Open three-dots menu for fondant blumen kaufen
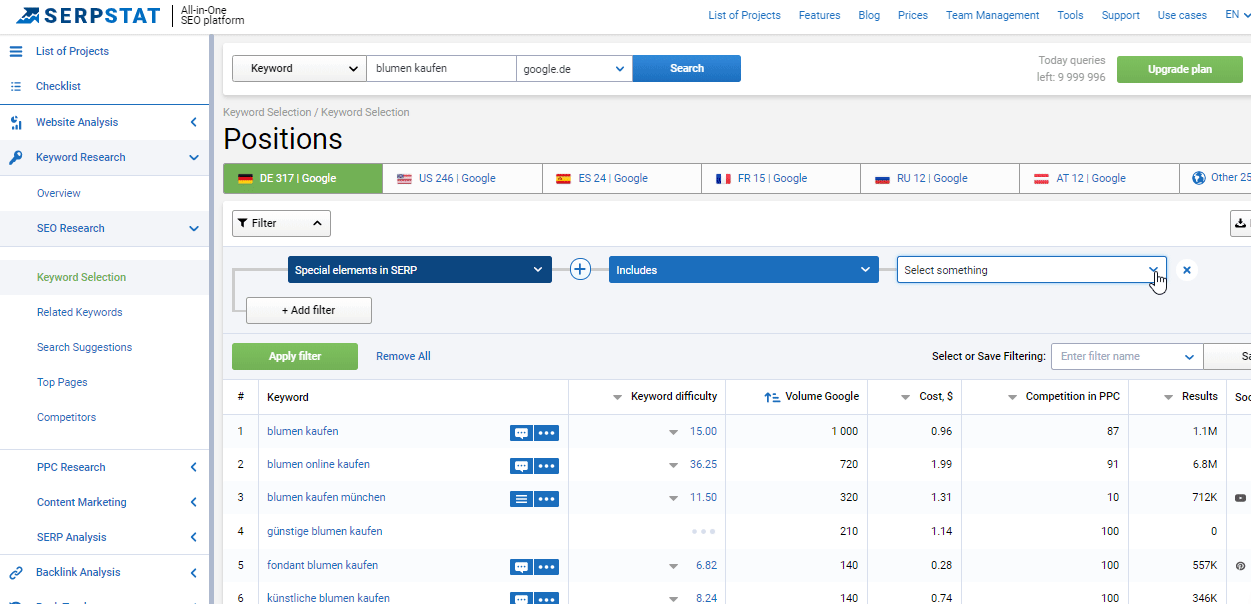 (546, 566)
